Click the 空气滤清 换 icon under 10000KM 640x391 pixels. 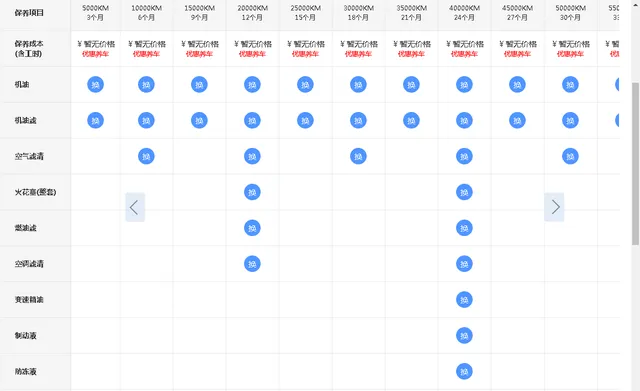point(146,156)
